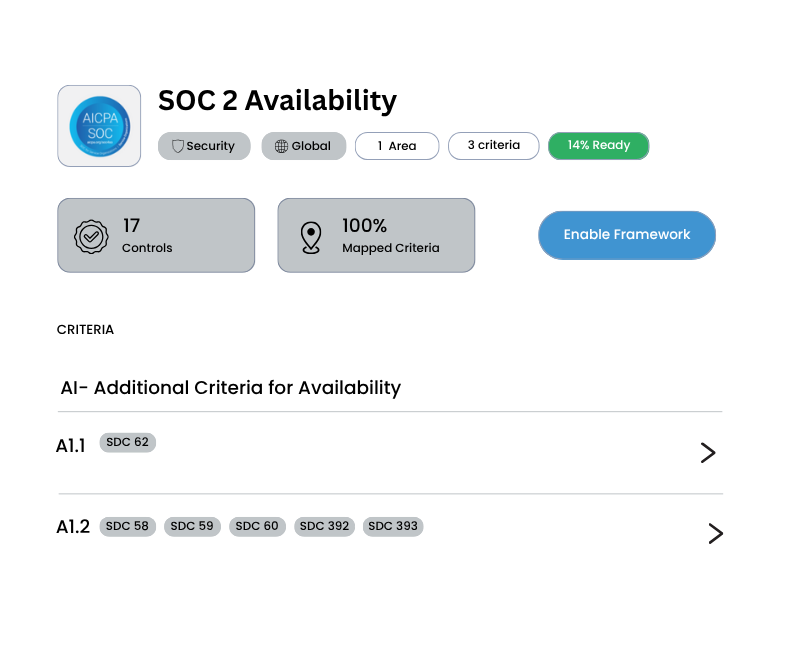Viewport: 800px width, 650px height.
Task: Click the 17 Controls summary card
Action: (x=156, y=235)
